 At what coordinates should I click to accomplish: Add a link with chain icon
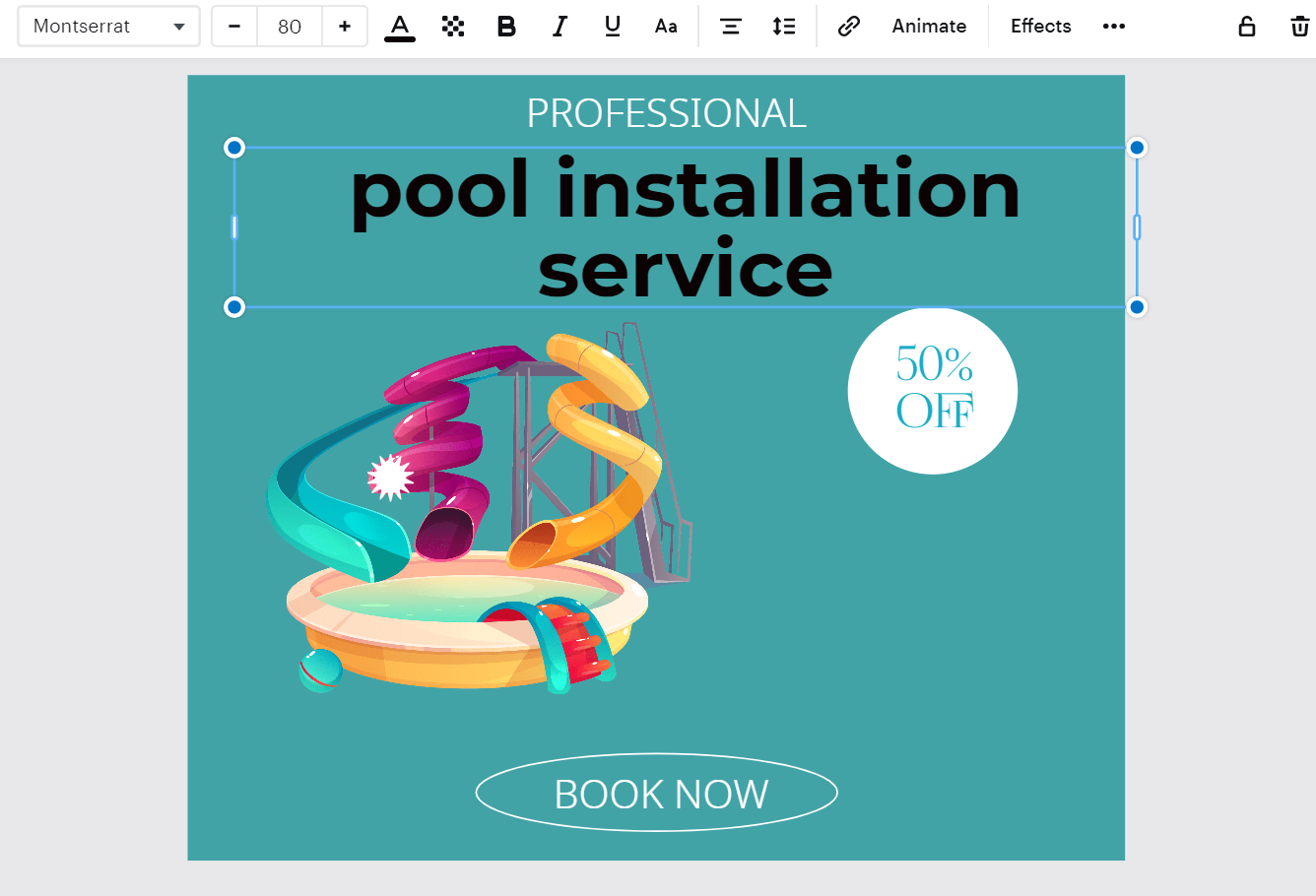(849, 27)
